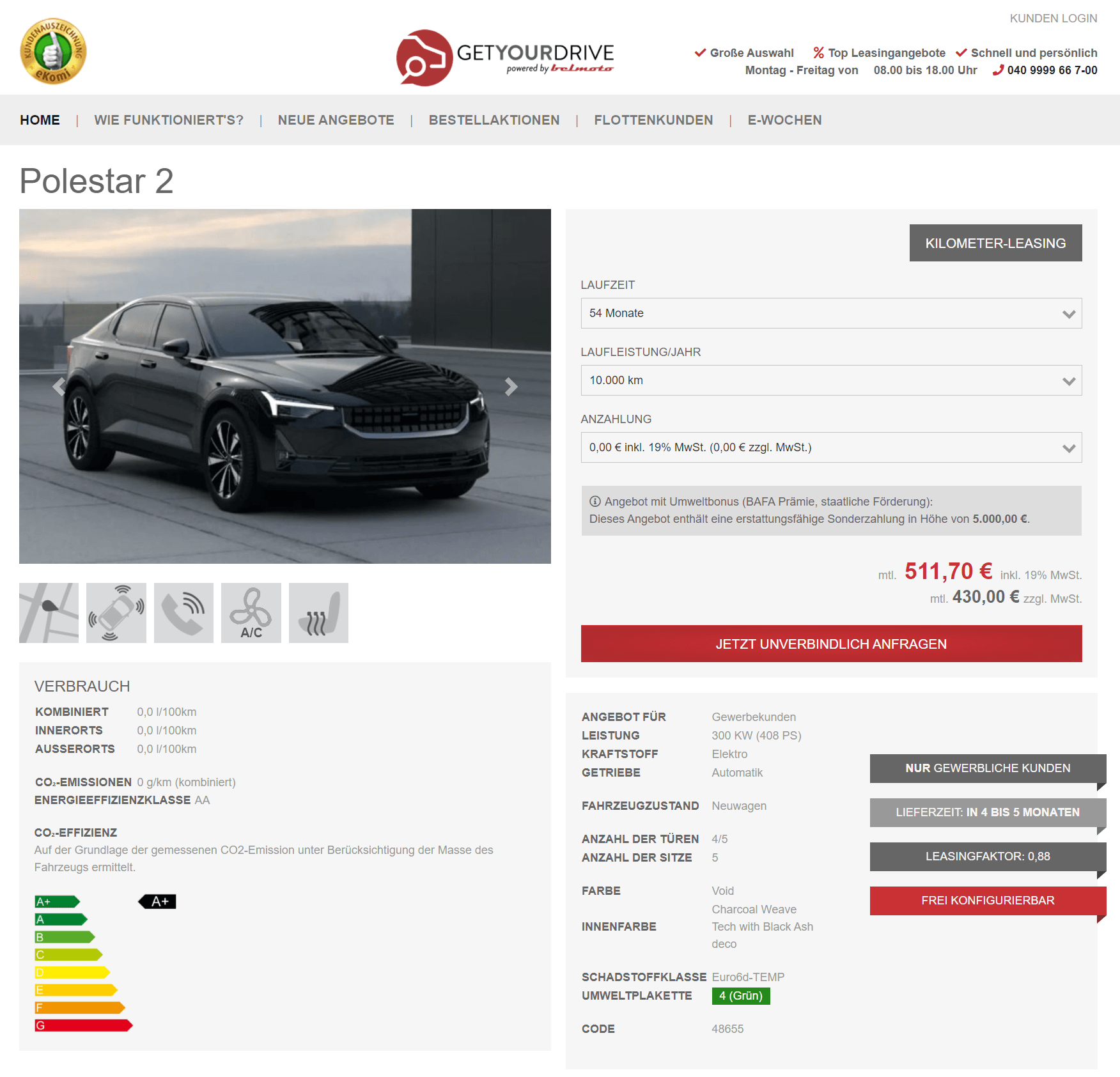Click the amber E efficiency bar

click(x=76, y=991)
